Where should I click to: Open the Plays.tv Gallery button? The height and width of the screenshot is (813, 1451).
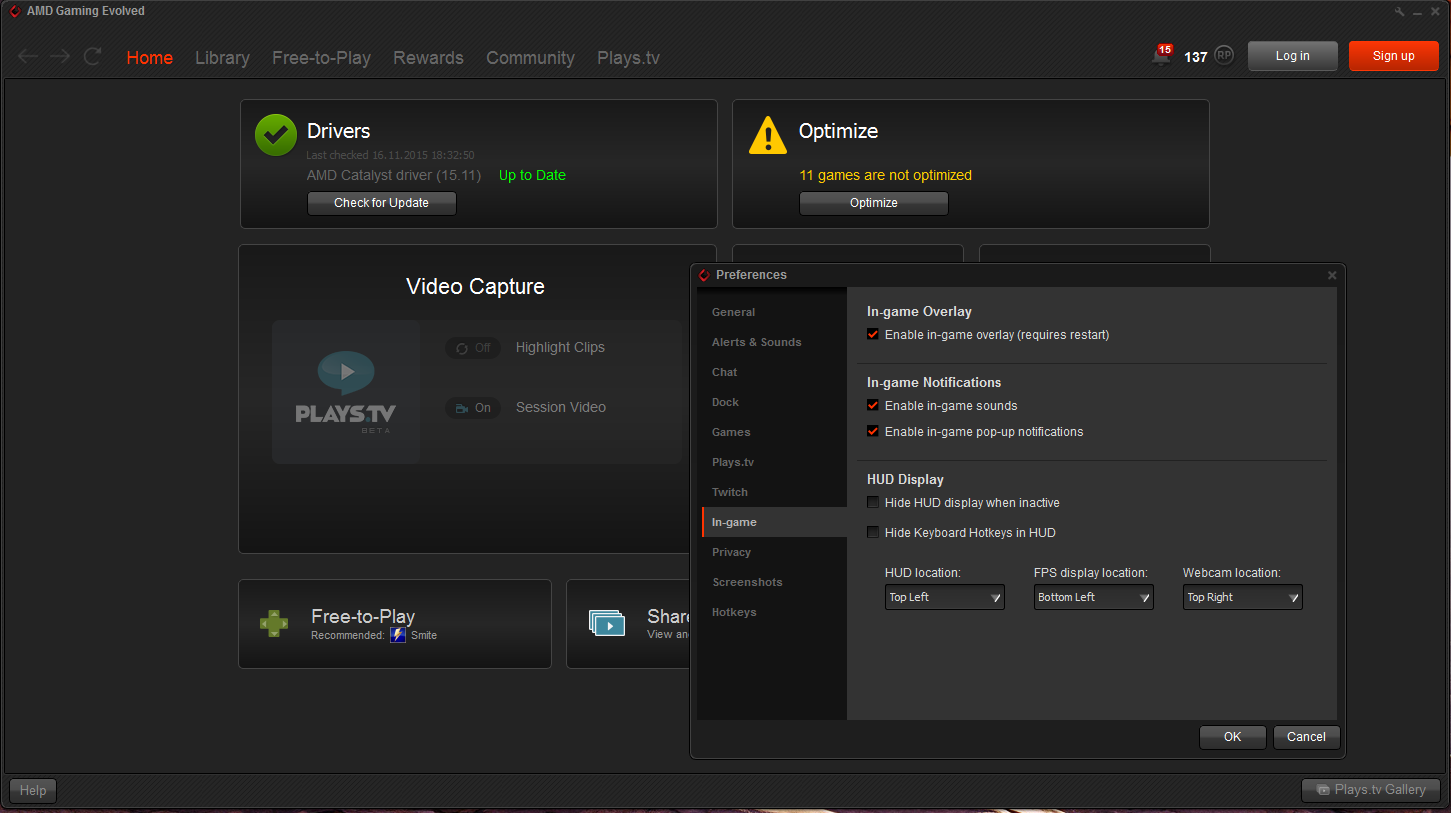(1371, 790)
